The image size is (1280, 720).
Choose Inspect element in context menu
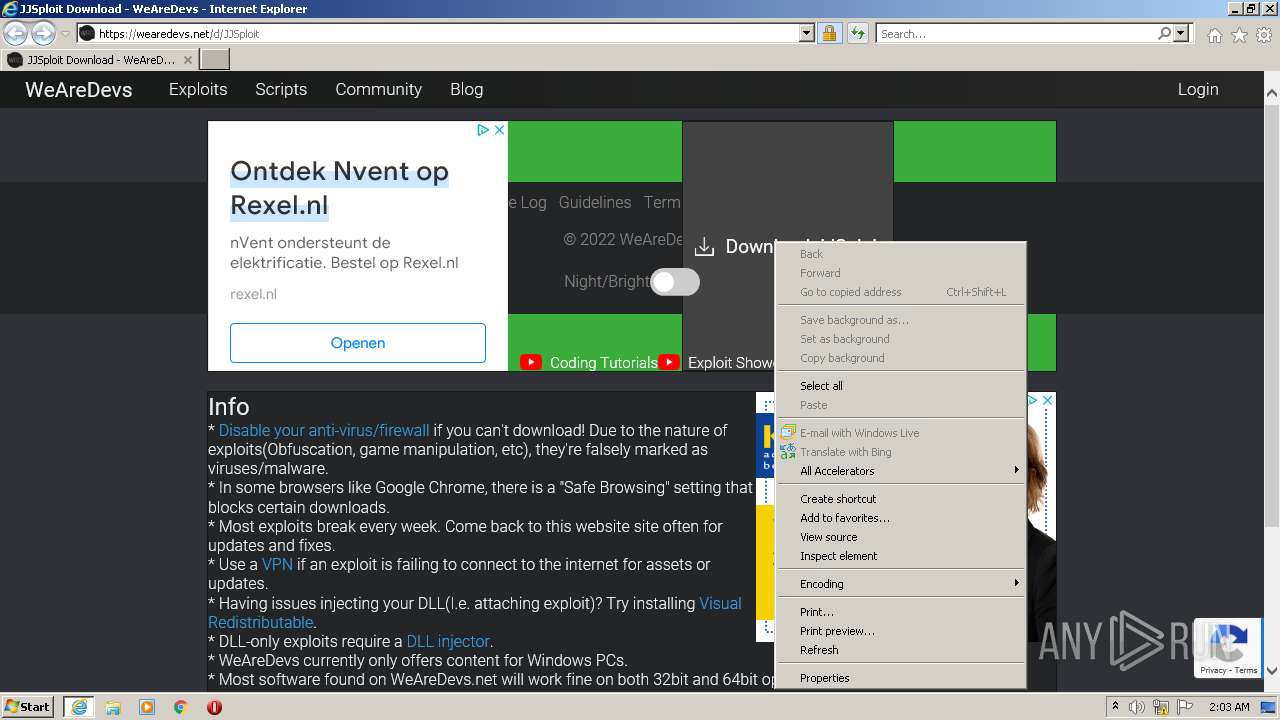pos(901,556)
